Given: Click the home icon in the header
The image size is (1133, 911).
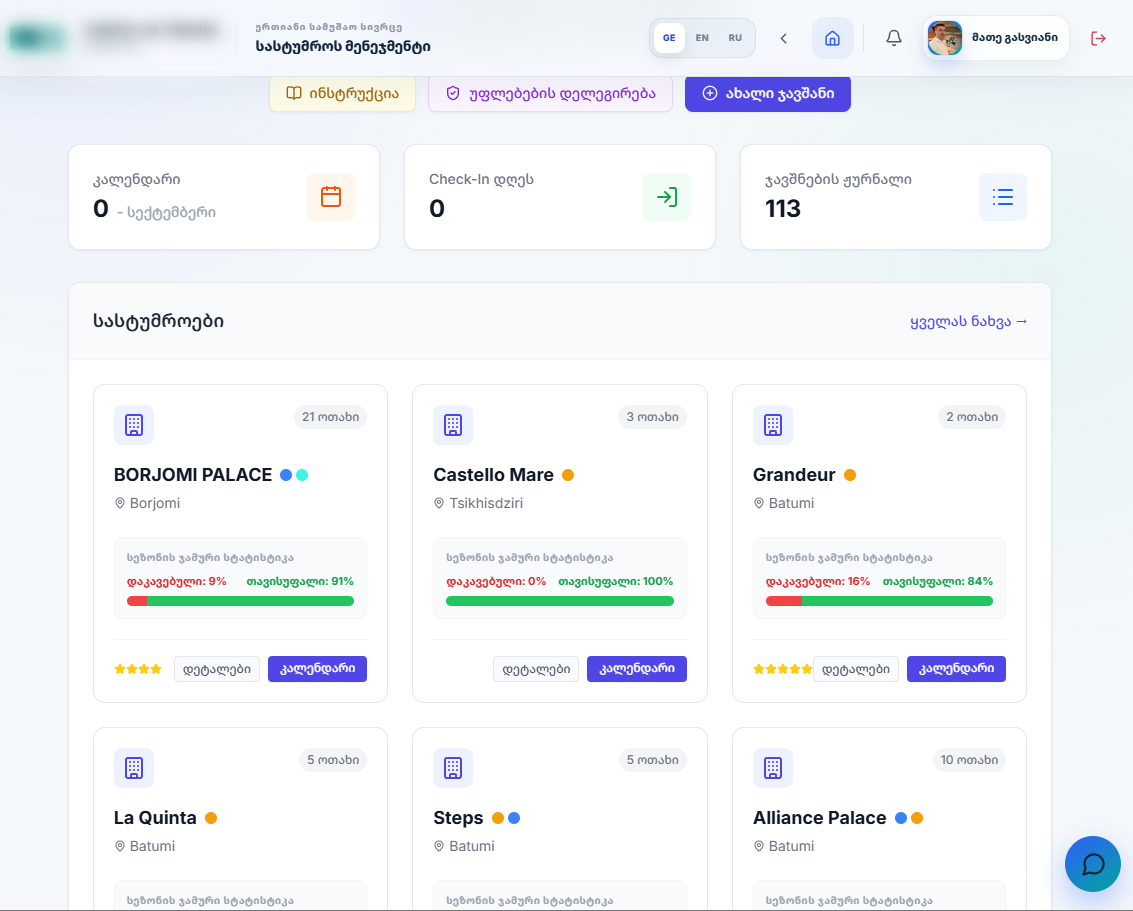Looking at the screenshot, I should tap(832, 38).
